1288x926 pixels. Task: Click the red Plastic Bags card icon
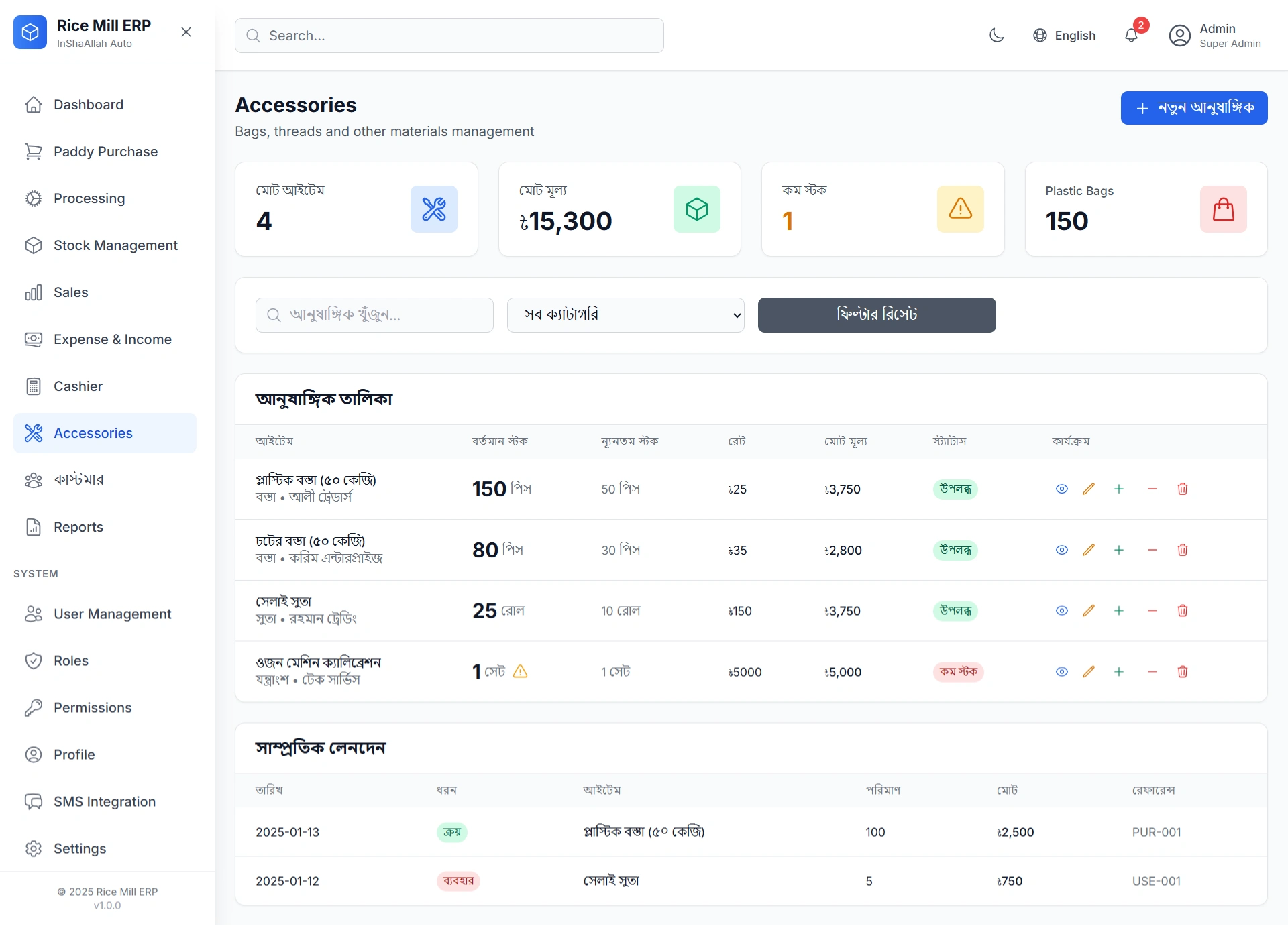tap(1223, 209)
